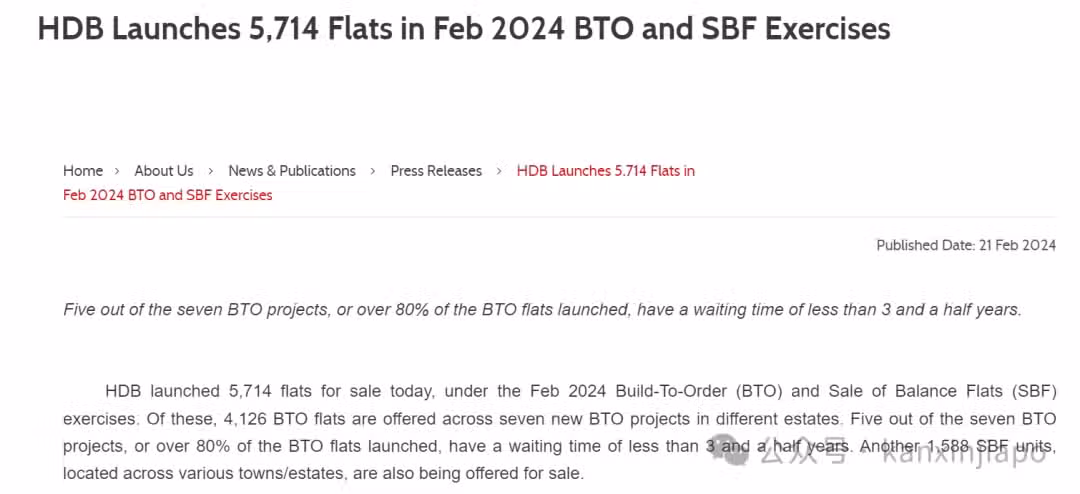Click the chevron following About Us breadcrumb
The height and width of the screenshot is (494, 1080).
(211, 171)
